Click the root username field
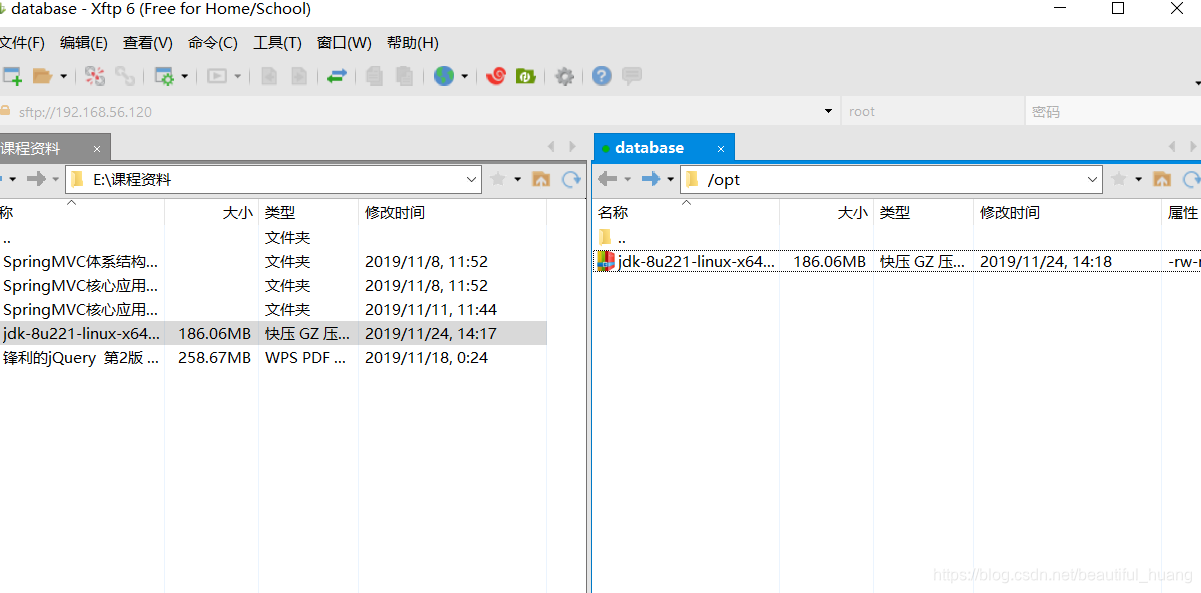 (x=933, y=112)
